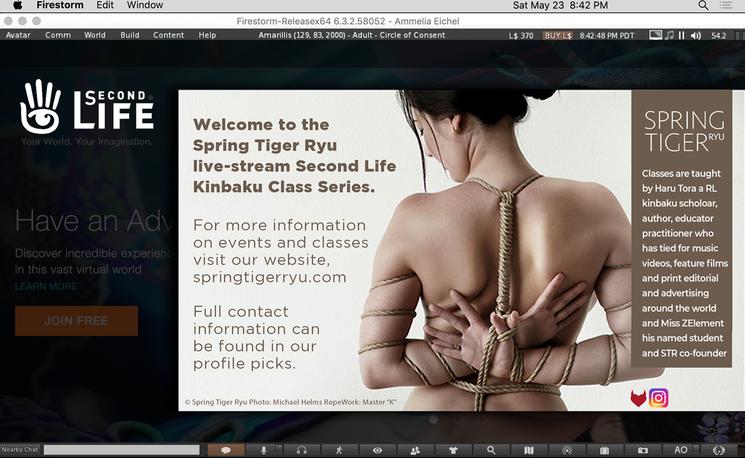Open camera view controls eye button
The width and height of the screenshot is (745, 458).
tap(377, 450)
